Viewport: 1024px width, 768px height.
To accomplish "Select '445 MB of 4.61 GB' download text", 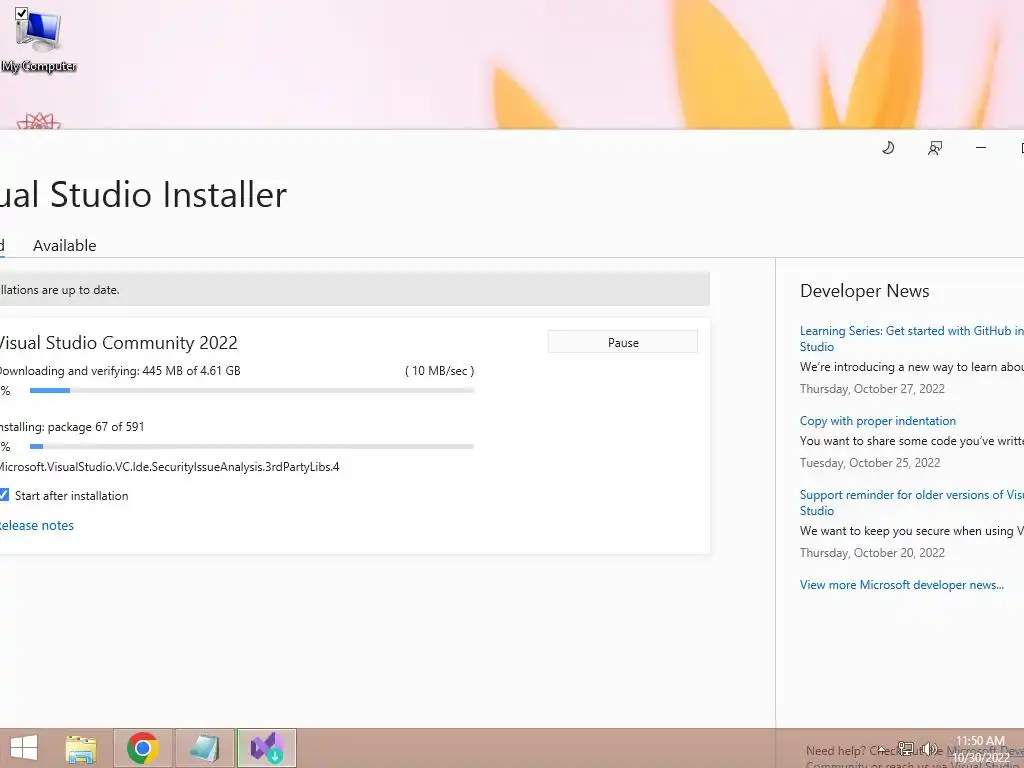I will click(x=191, y=371).
